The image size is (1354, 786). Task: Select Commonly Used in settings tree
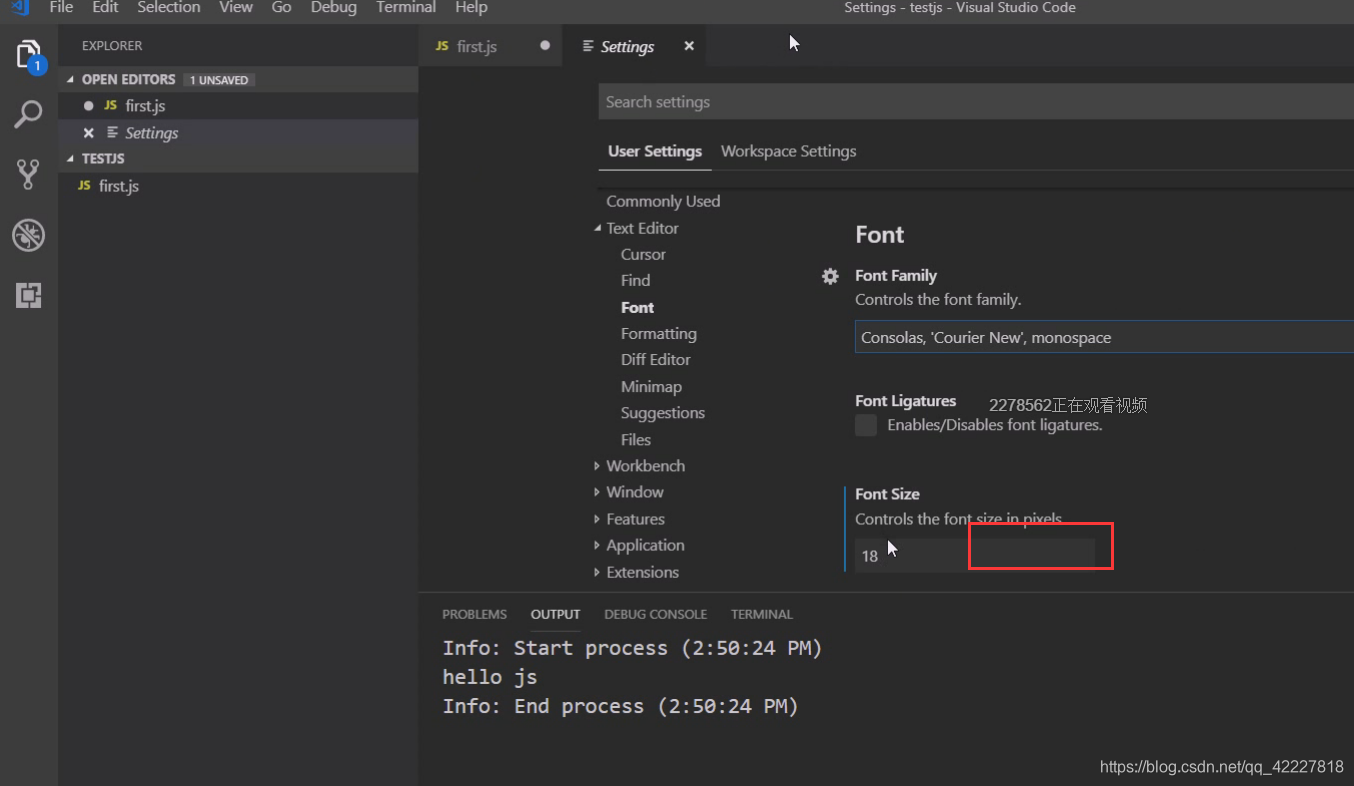(663, 201)
